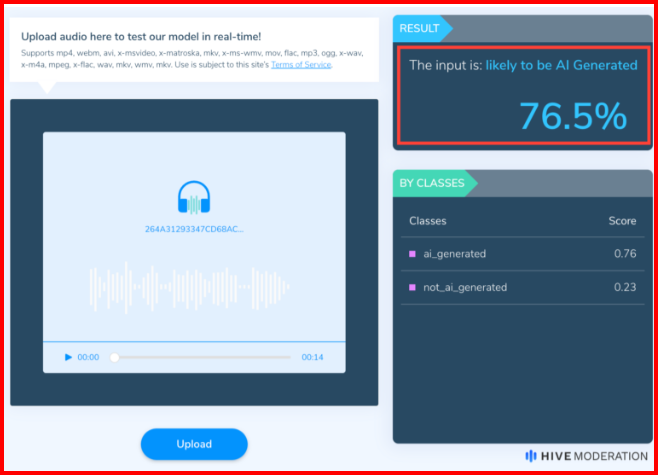Click the Score column header
658x475 pixels.
coord(622,221)
